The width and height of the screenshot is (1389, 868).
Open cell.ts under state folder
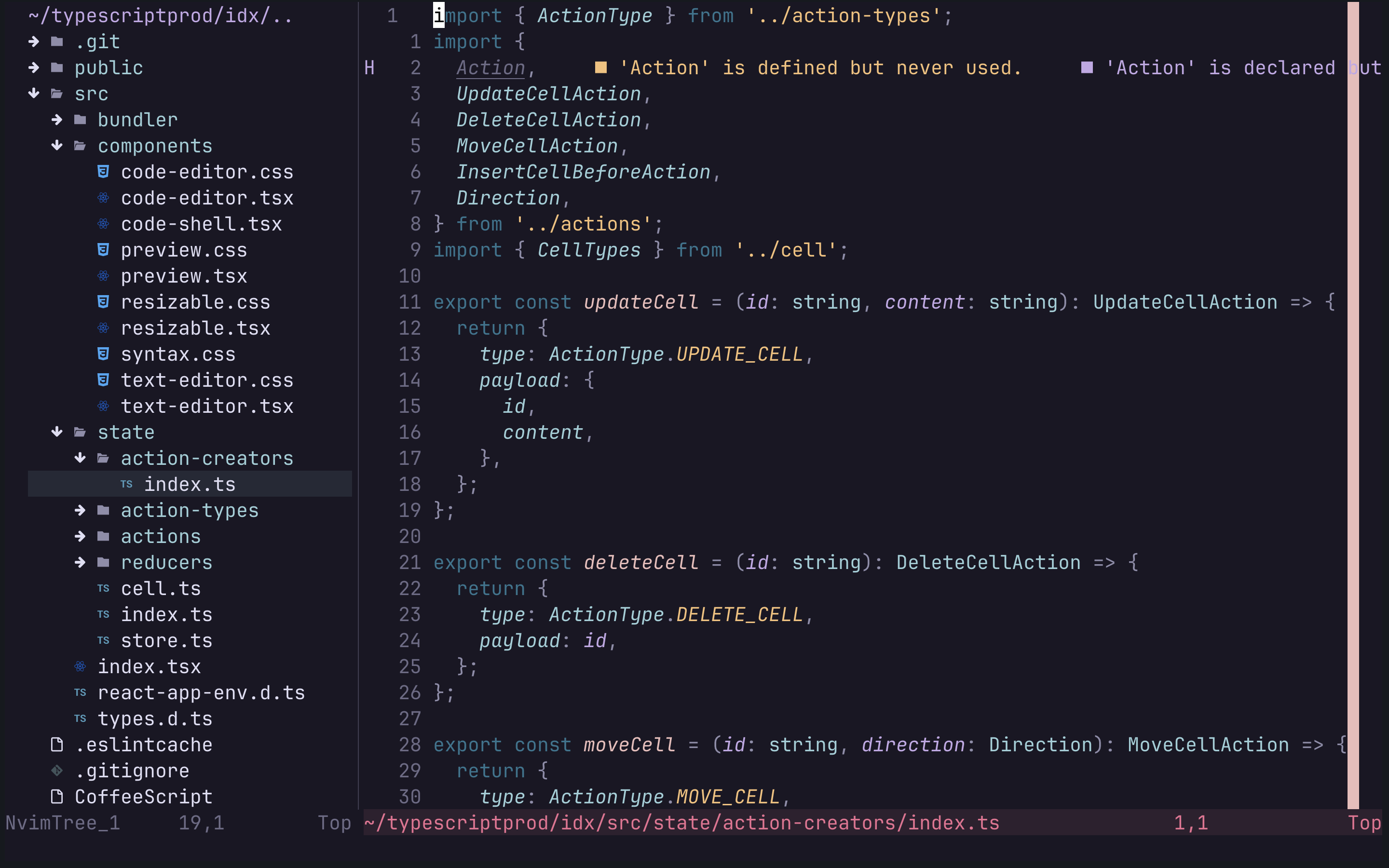pyautogui.click(x=161, y=588)
